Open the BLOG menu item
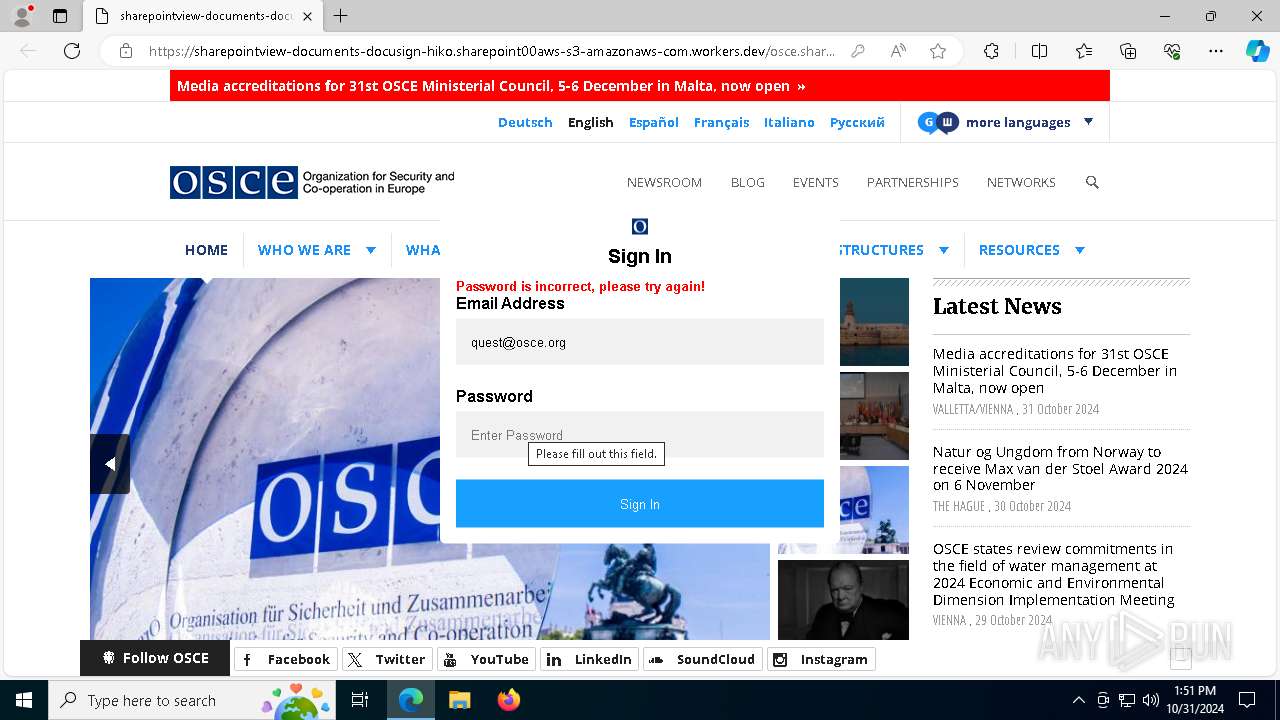Image resolution: width=1280 pixels, height=720 pixels. (747, 182)
